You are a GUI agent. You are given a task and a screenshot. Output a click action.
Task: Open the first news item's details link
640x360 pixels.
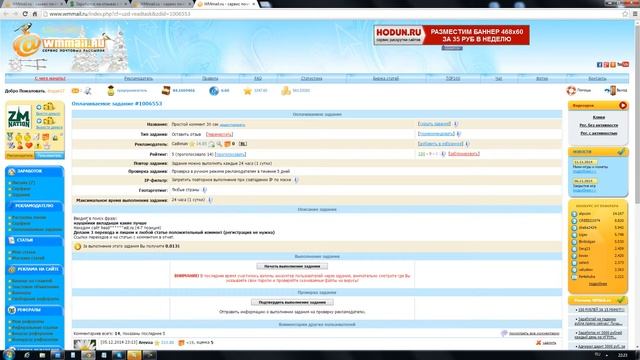584,171
